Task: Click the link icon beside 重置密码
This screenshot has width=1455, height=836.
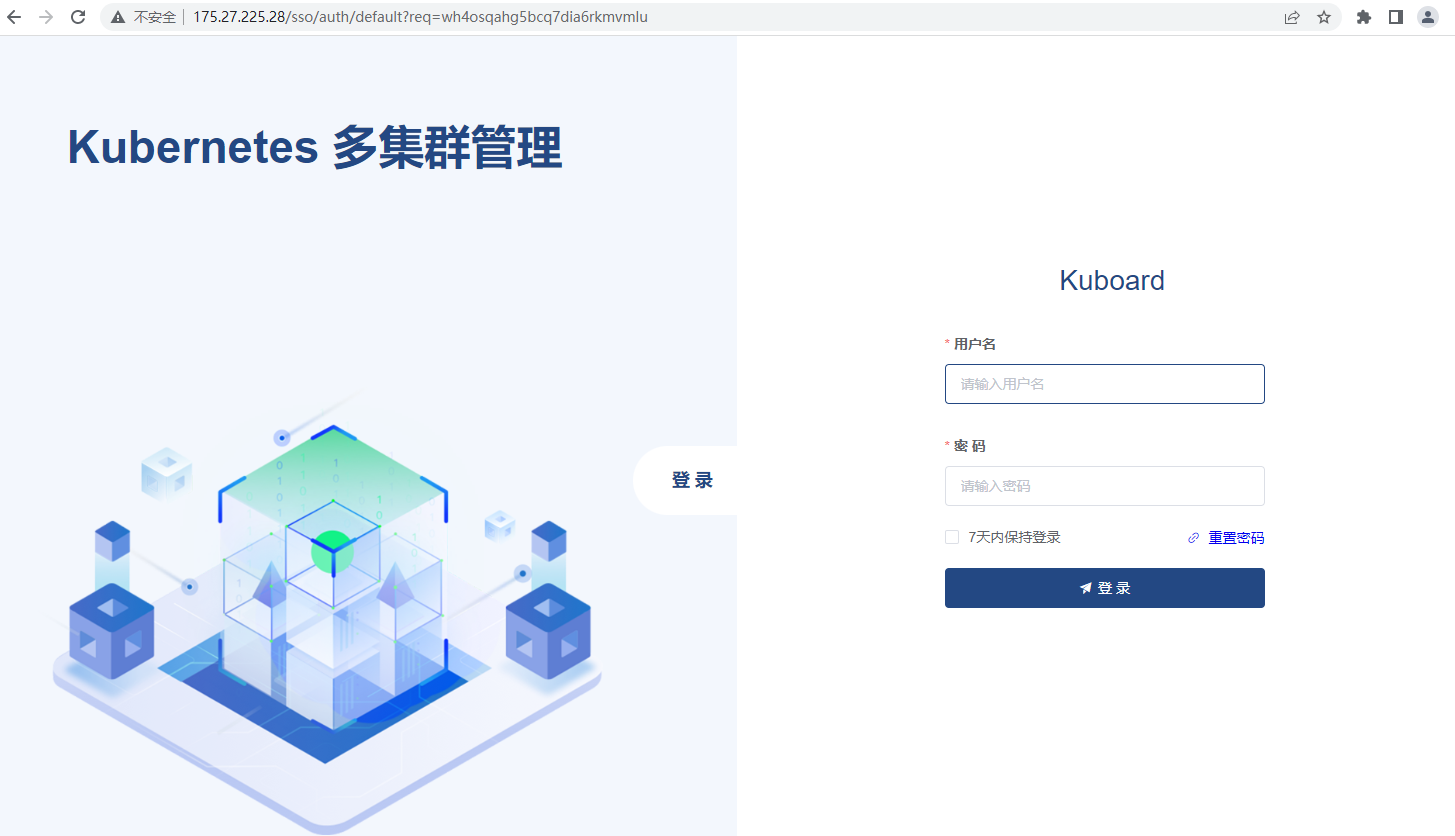Action: tap(1193, 538)
